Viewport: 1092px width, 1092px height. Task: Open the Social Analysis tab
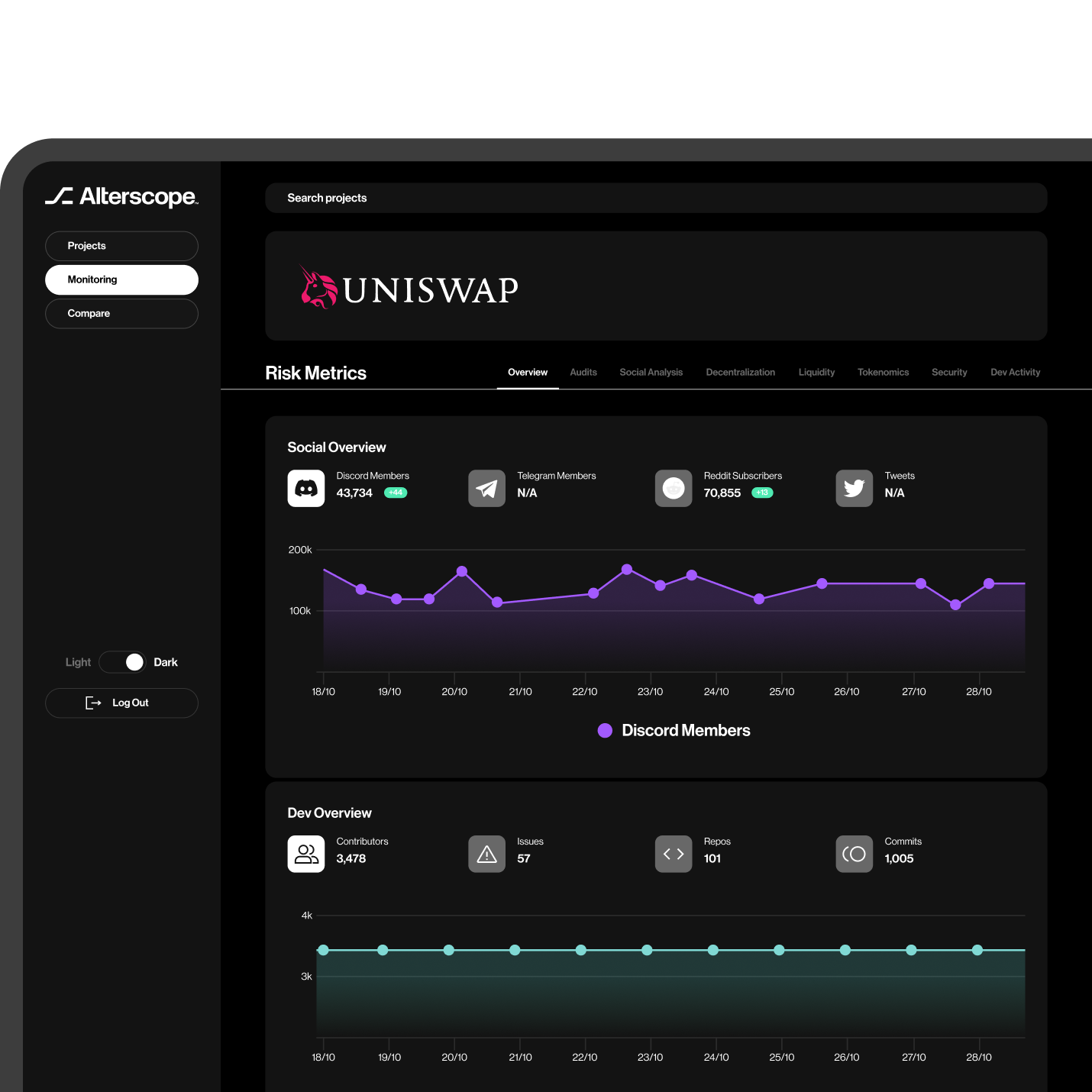pyautogui.click(x=651, y=373)
